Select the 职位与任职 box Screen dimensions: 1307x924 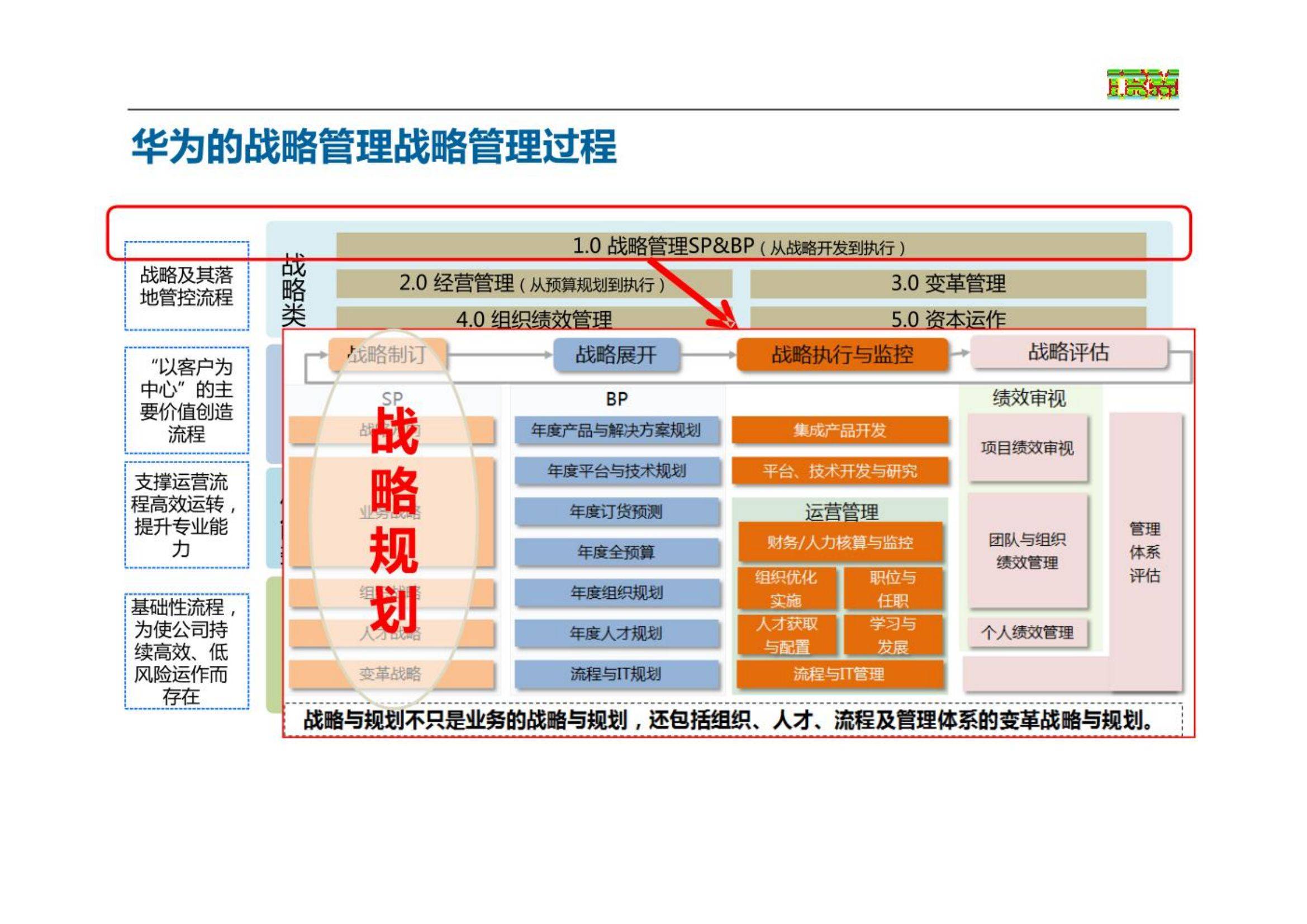(x=893, y=589)
